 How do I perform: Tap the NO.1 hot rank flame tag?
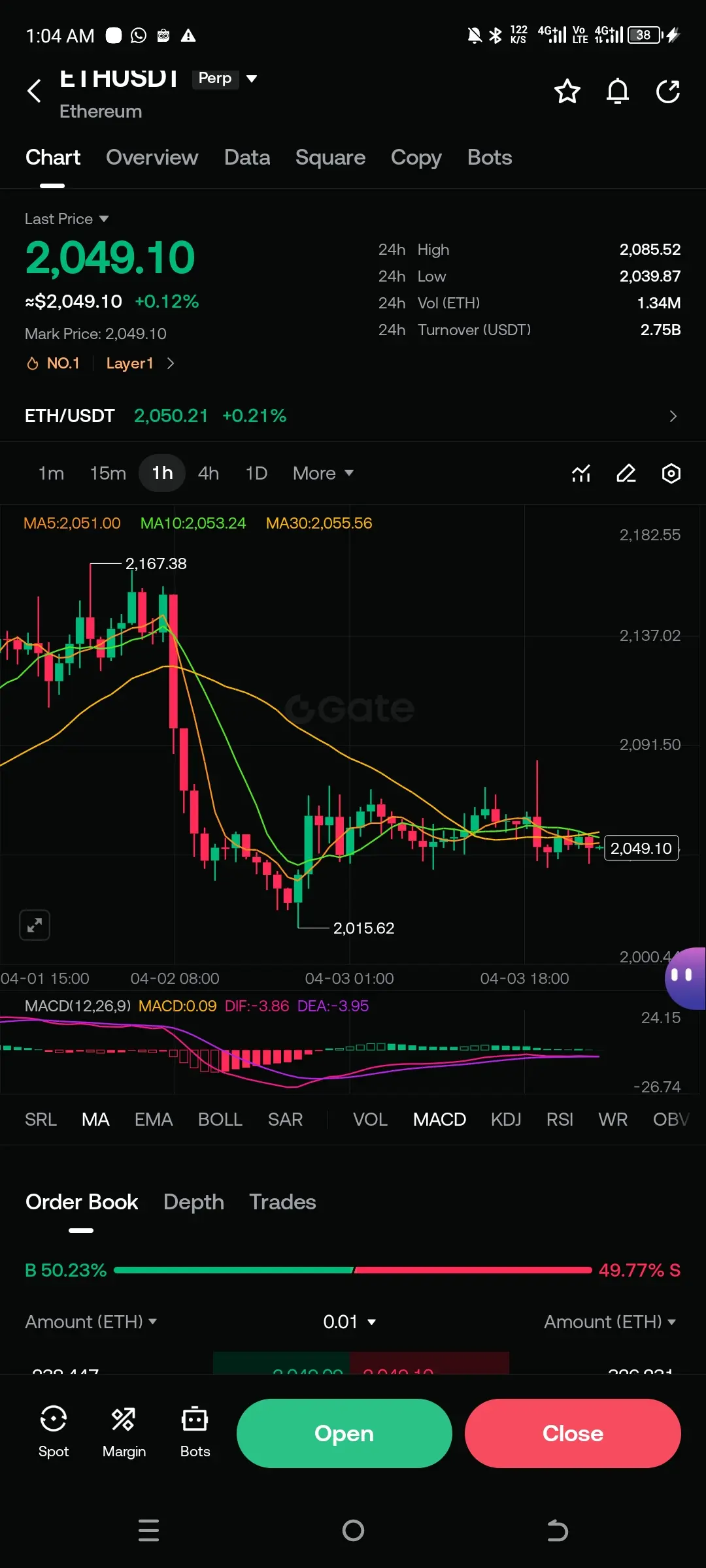tap(53, 363)
